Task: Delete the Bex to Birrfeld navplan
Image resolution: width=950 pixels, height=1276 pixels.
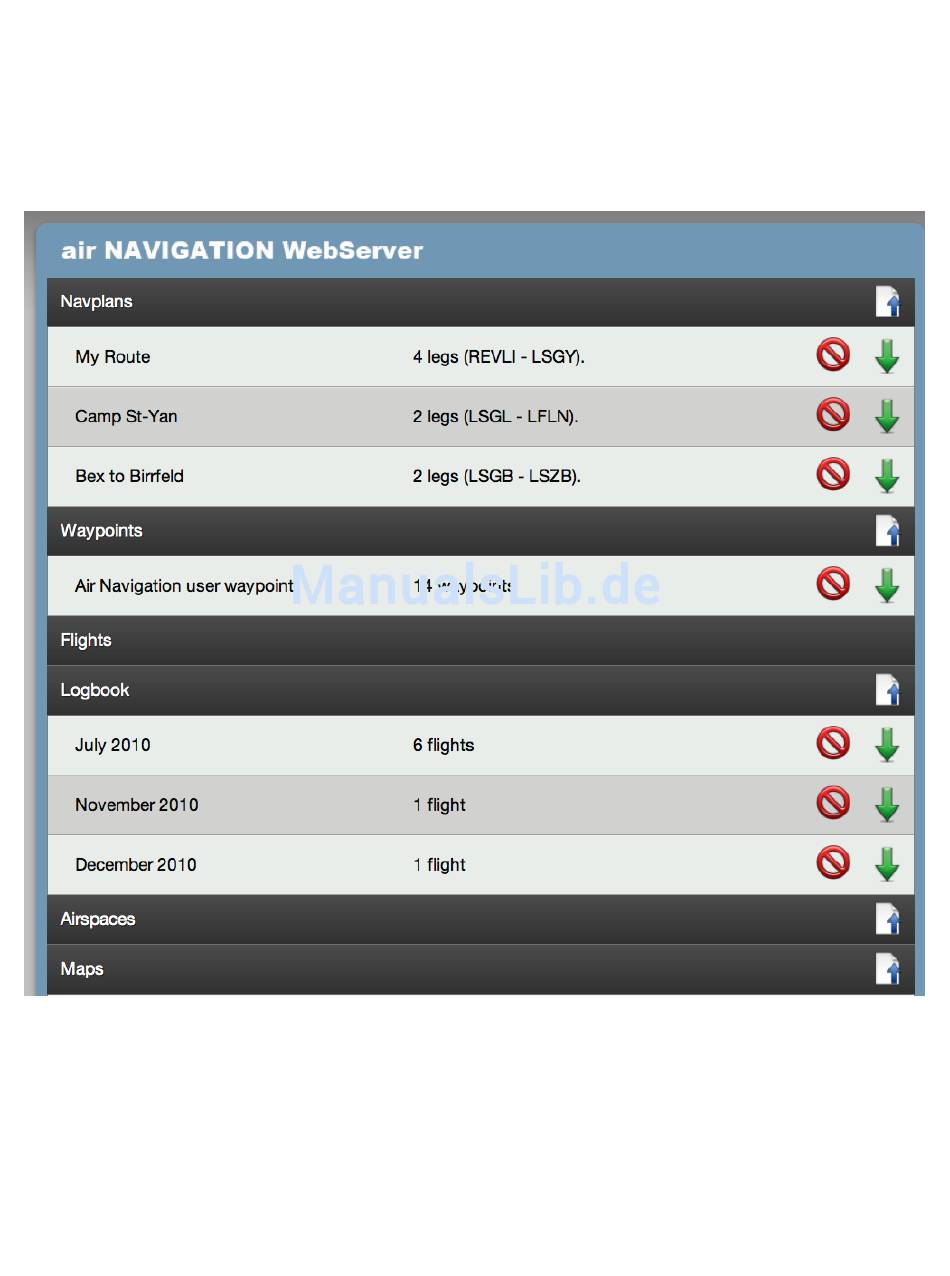Action: (x=833, y=474)
